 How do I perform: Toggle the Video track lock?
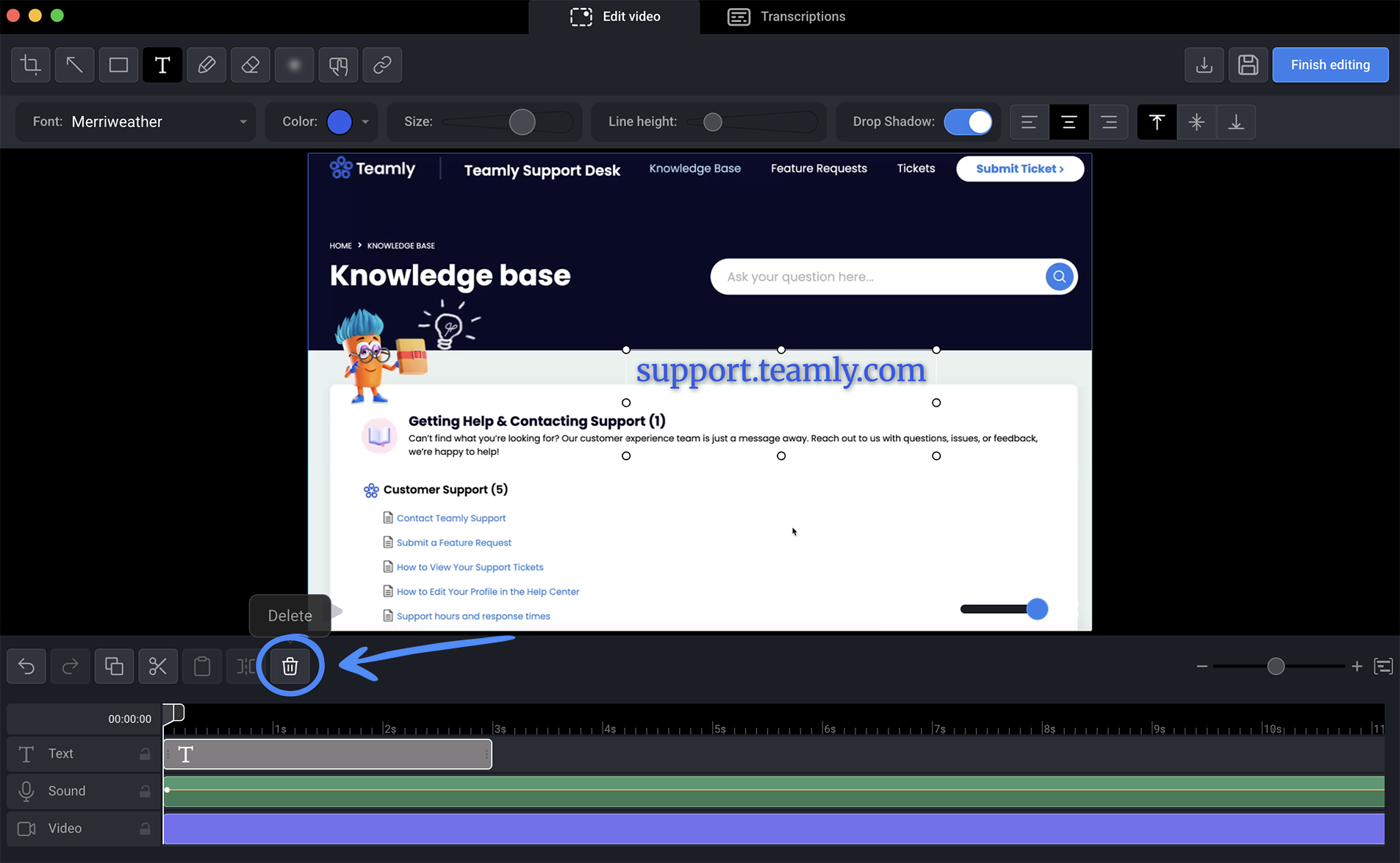[x=145, y=829]
